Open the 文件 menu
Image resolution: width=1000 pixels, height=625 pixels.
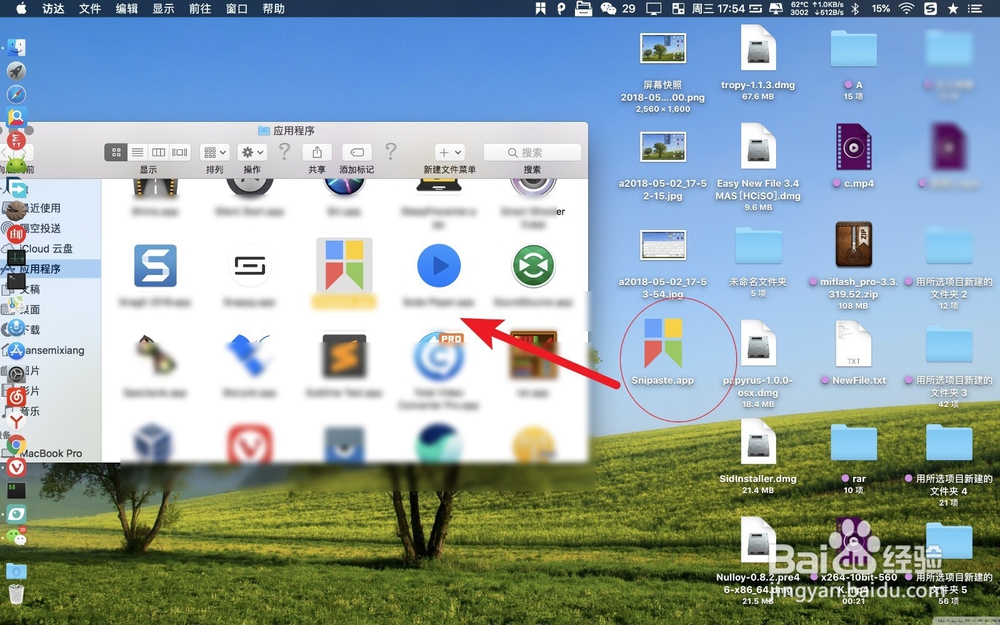(90, 8)
